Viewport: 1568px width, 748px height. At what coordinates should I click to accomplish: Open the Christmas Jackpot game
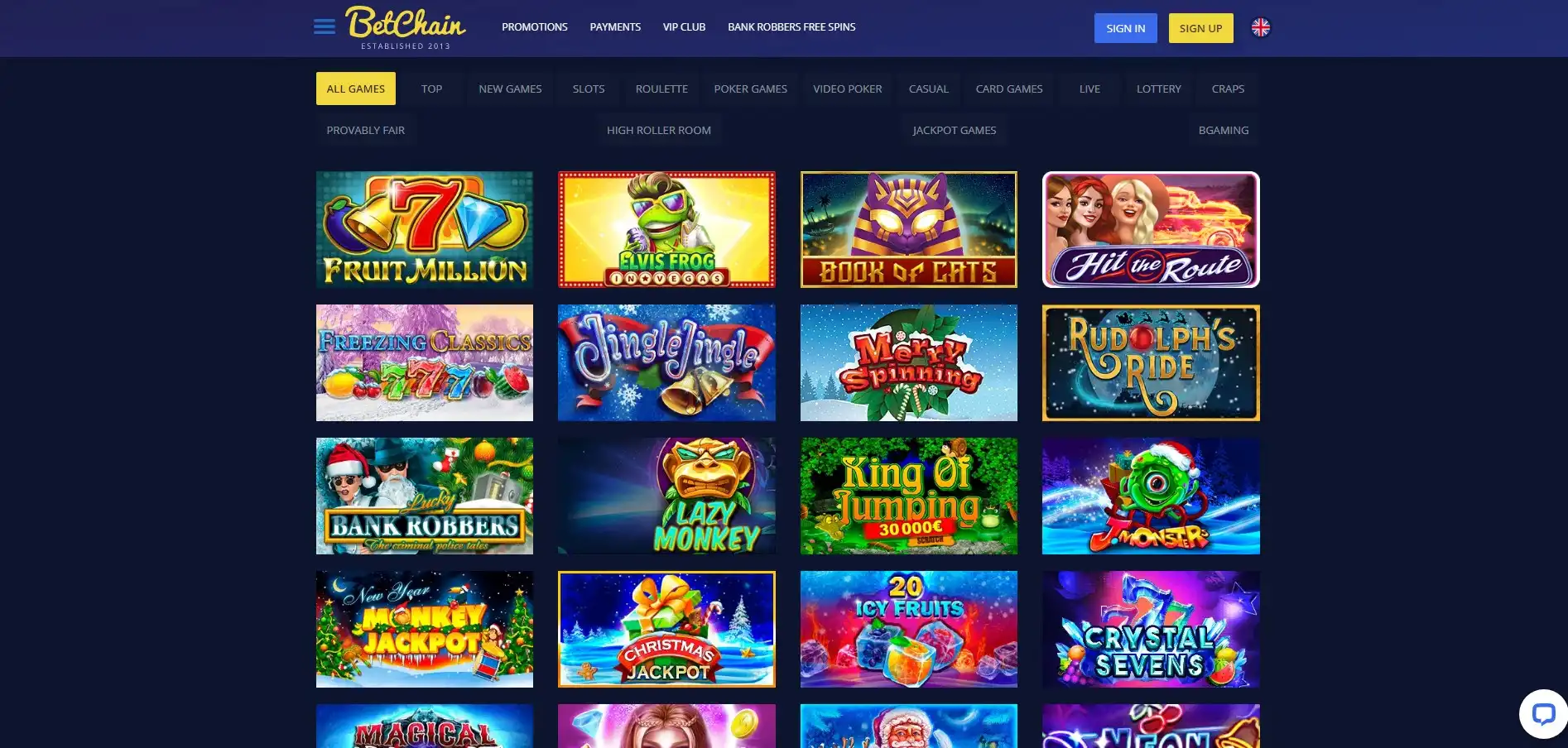[x=666, y=629]
